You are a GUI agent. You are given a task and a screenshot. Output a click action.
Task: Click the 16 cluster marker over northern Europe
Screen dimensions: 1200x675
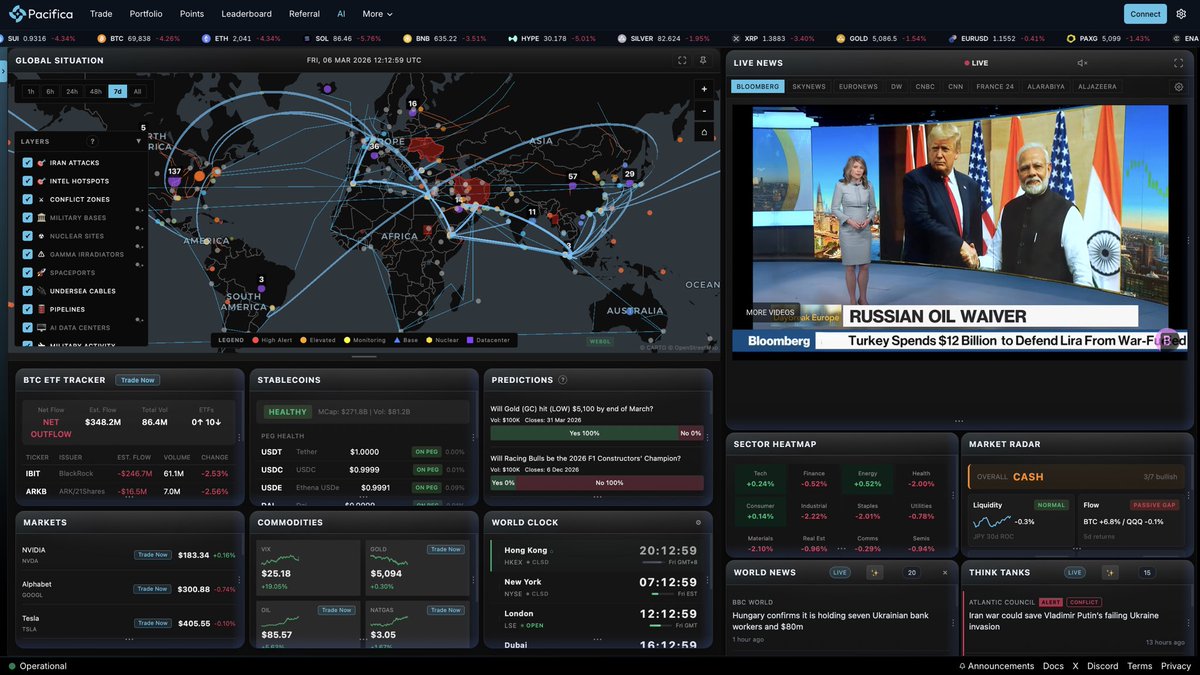point(412,107)
